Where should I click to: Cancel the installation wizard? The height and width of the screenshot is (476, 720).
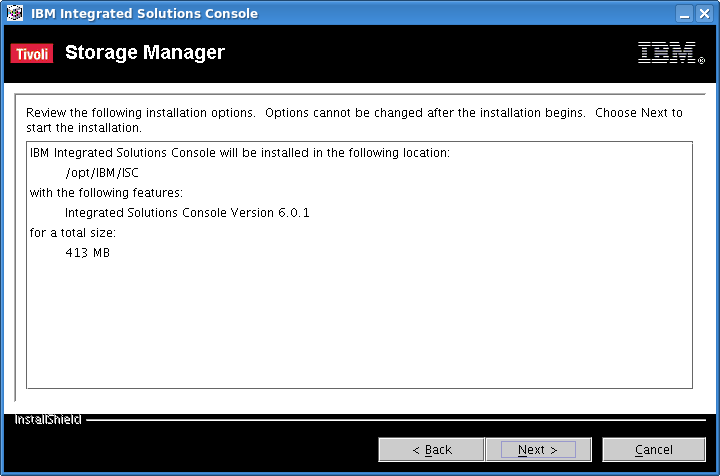[653, 449]
